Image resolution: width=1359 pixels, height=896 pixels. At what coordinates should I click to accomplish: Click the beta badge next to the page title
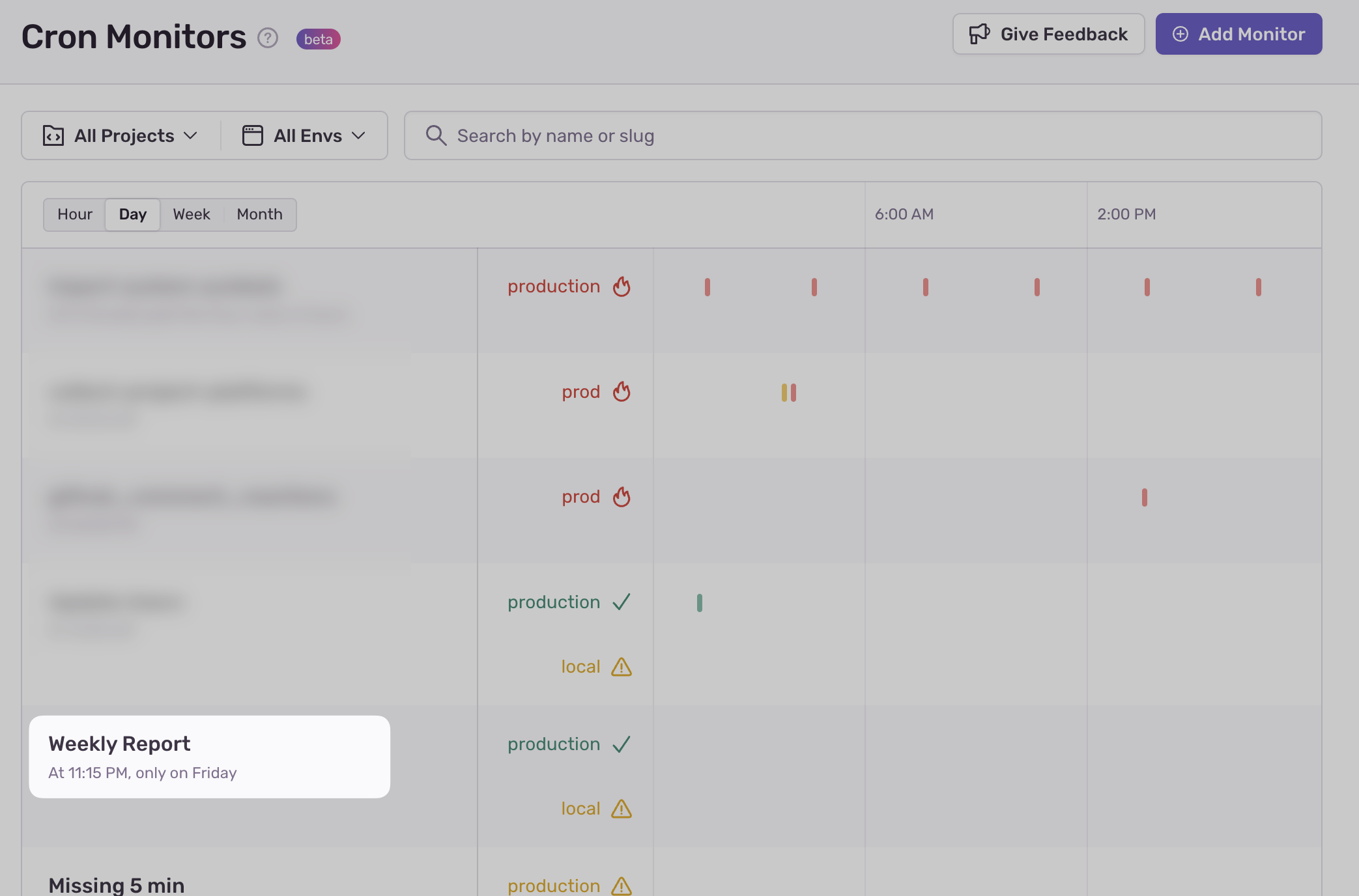pyautogui.click(x=318, y=39)
